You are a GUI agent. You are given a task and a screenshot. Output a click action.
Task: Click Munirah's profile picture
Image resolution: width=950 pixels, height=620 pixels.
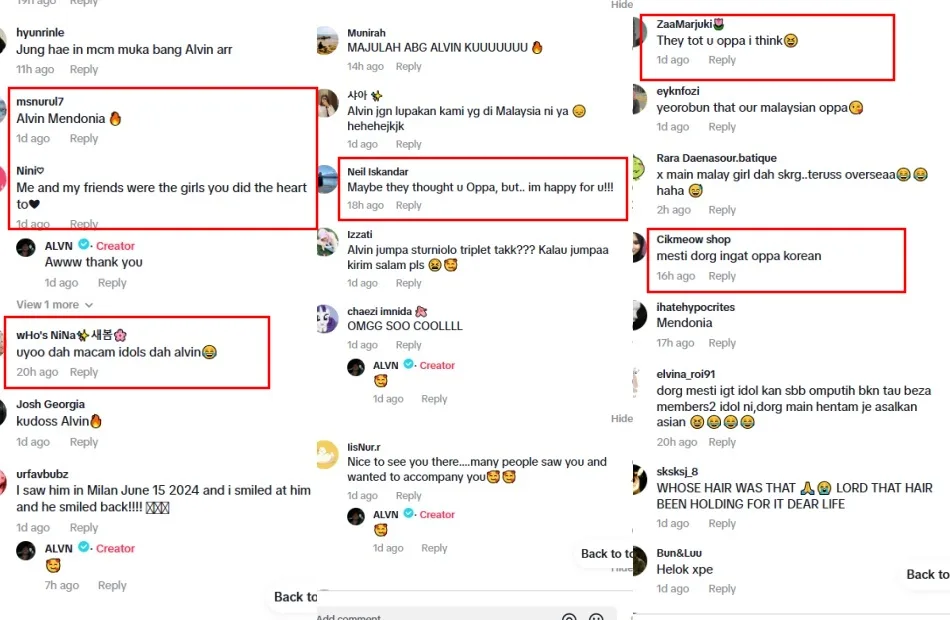point(328,41)
